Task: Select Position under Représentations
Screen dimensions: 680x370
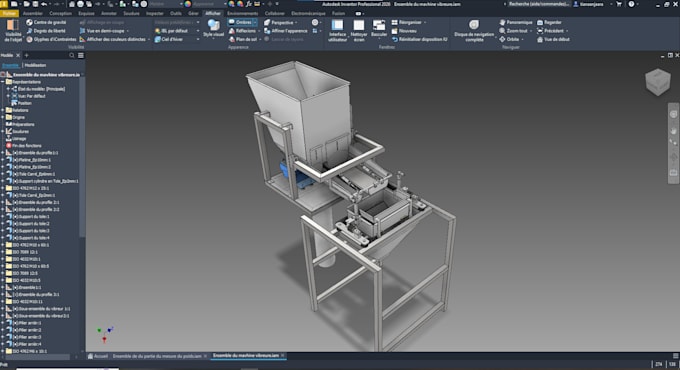Action: 21,103
